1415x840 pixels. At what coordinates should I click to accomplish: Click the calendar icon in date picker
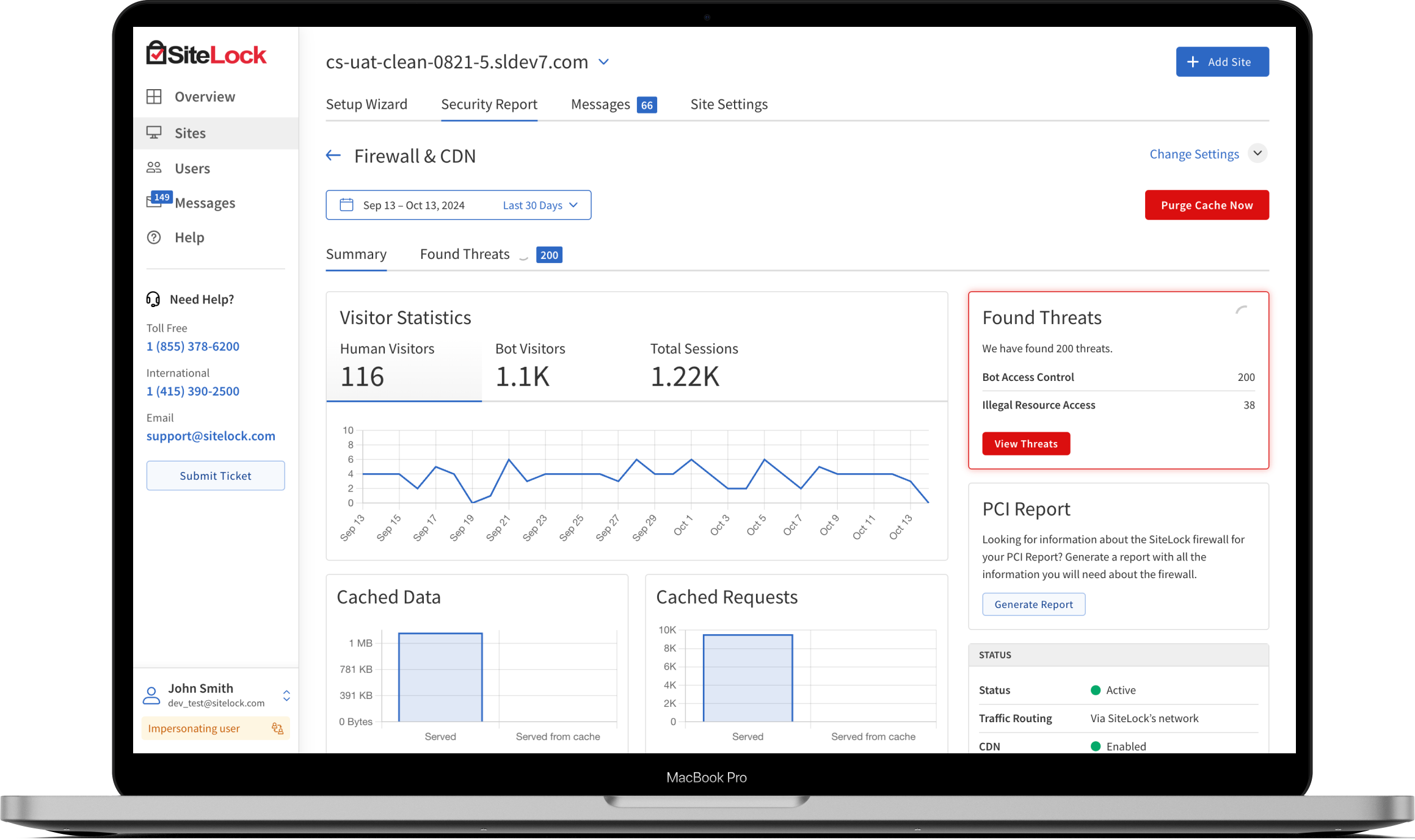[x=346, y=205]
